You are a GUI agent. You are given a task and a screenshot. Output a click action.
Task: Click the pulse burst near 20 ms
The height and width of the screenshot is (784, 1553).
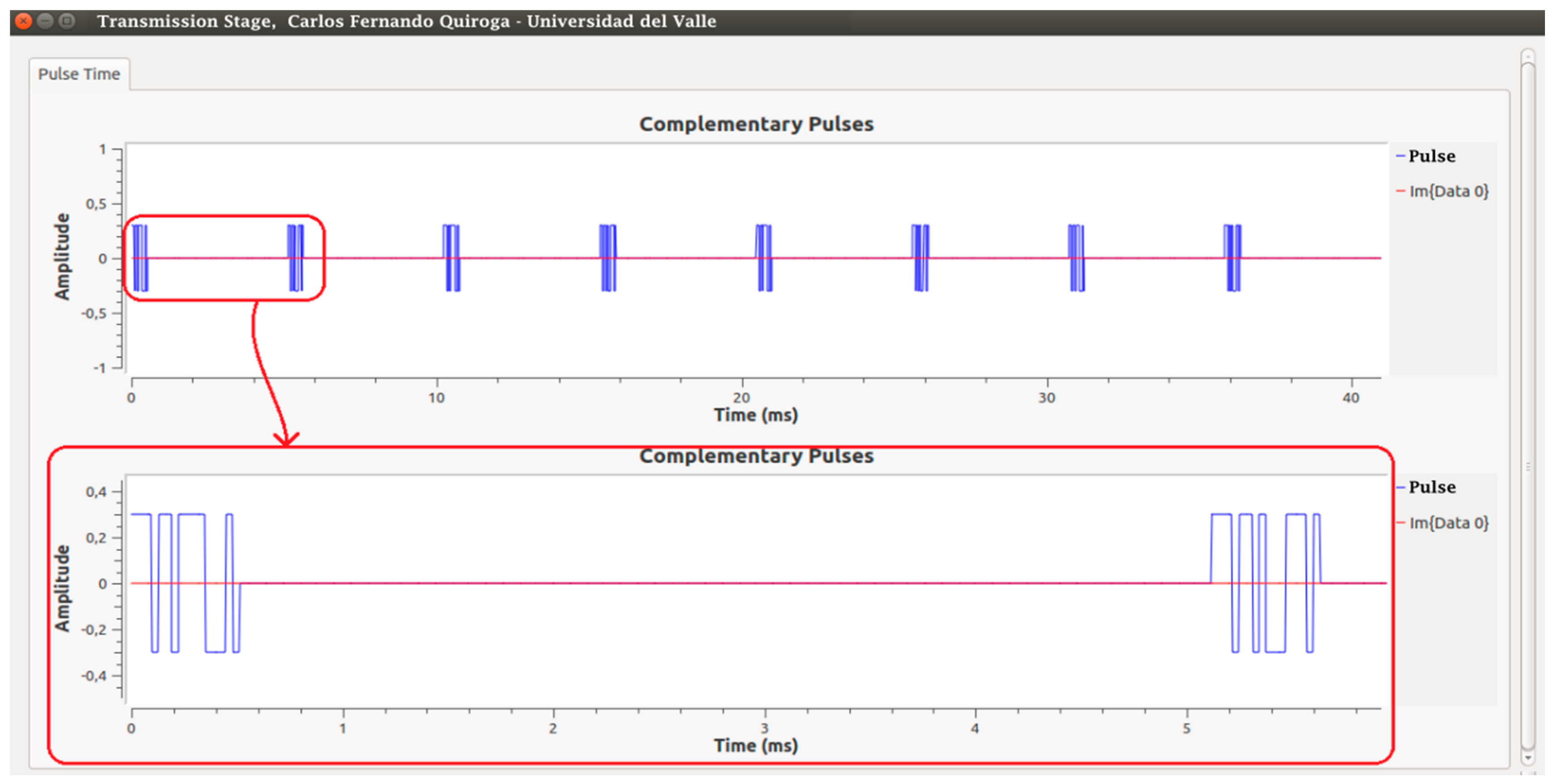[x=764, y=258]
